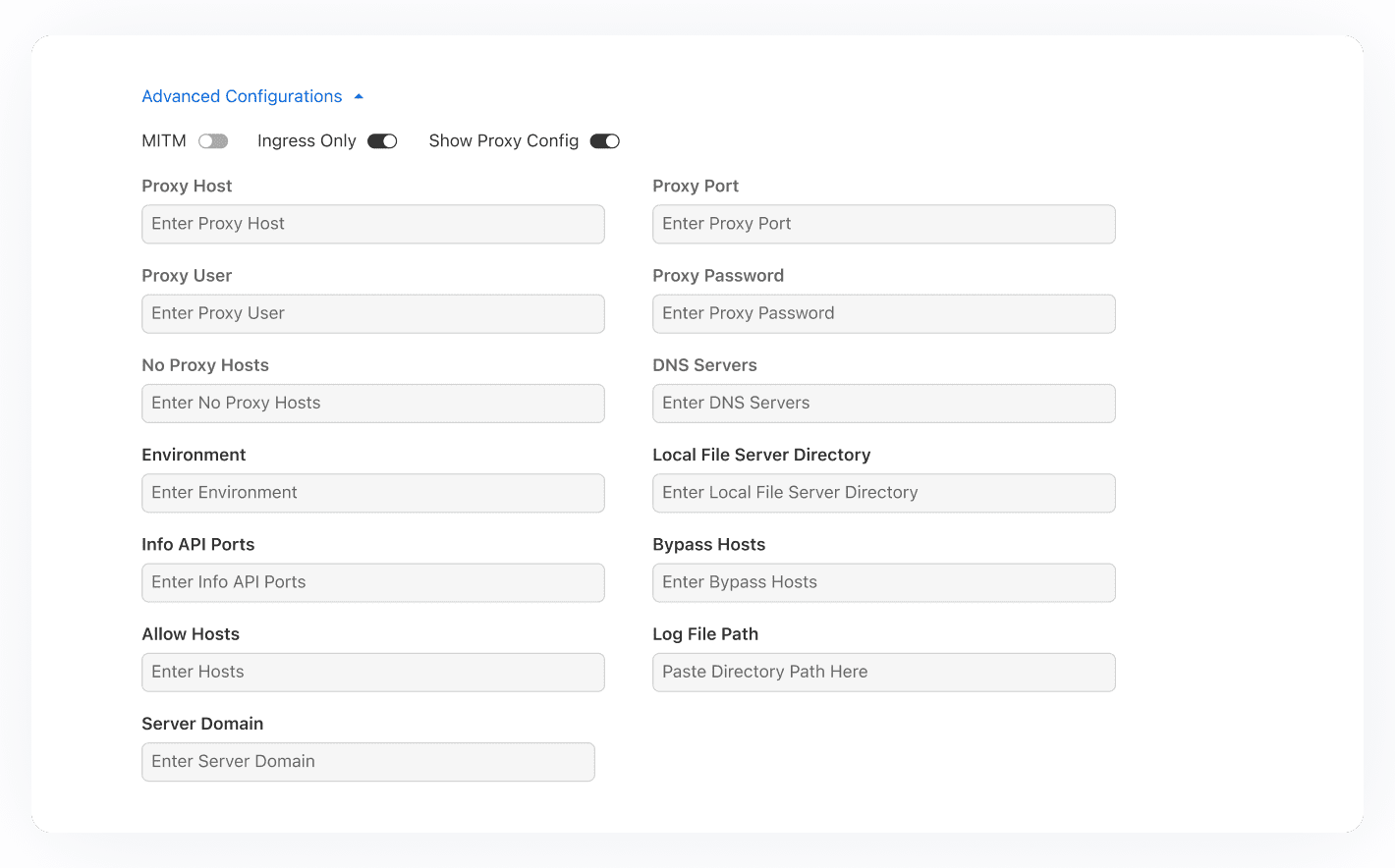
Task: Select the Log File Path field
Action: 883,673
